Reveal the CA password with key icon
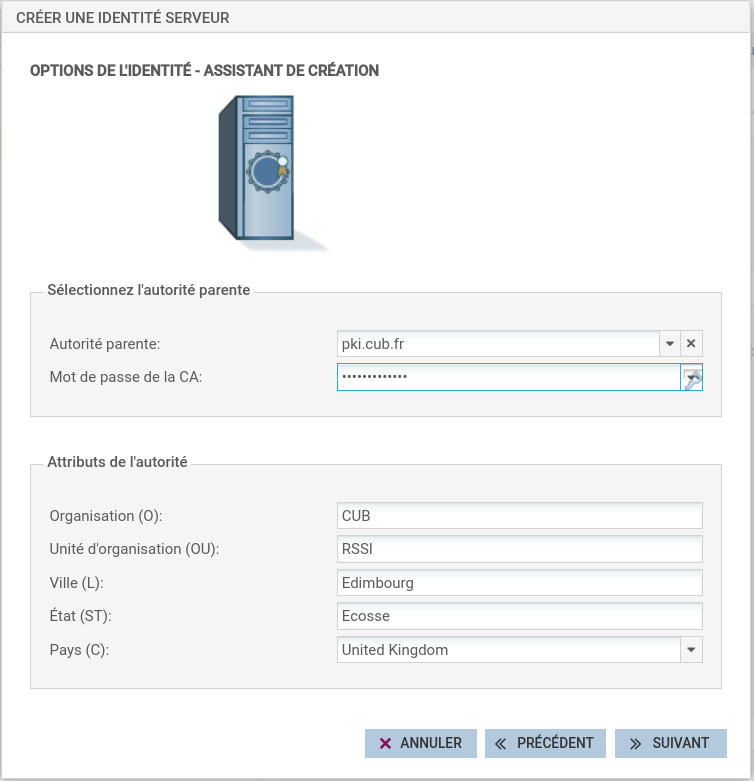The image size is (754, 781). [692, 377]
